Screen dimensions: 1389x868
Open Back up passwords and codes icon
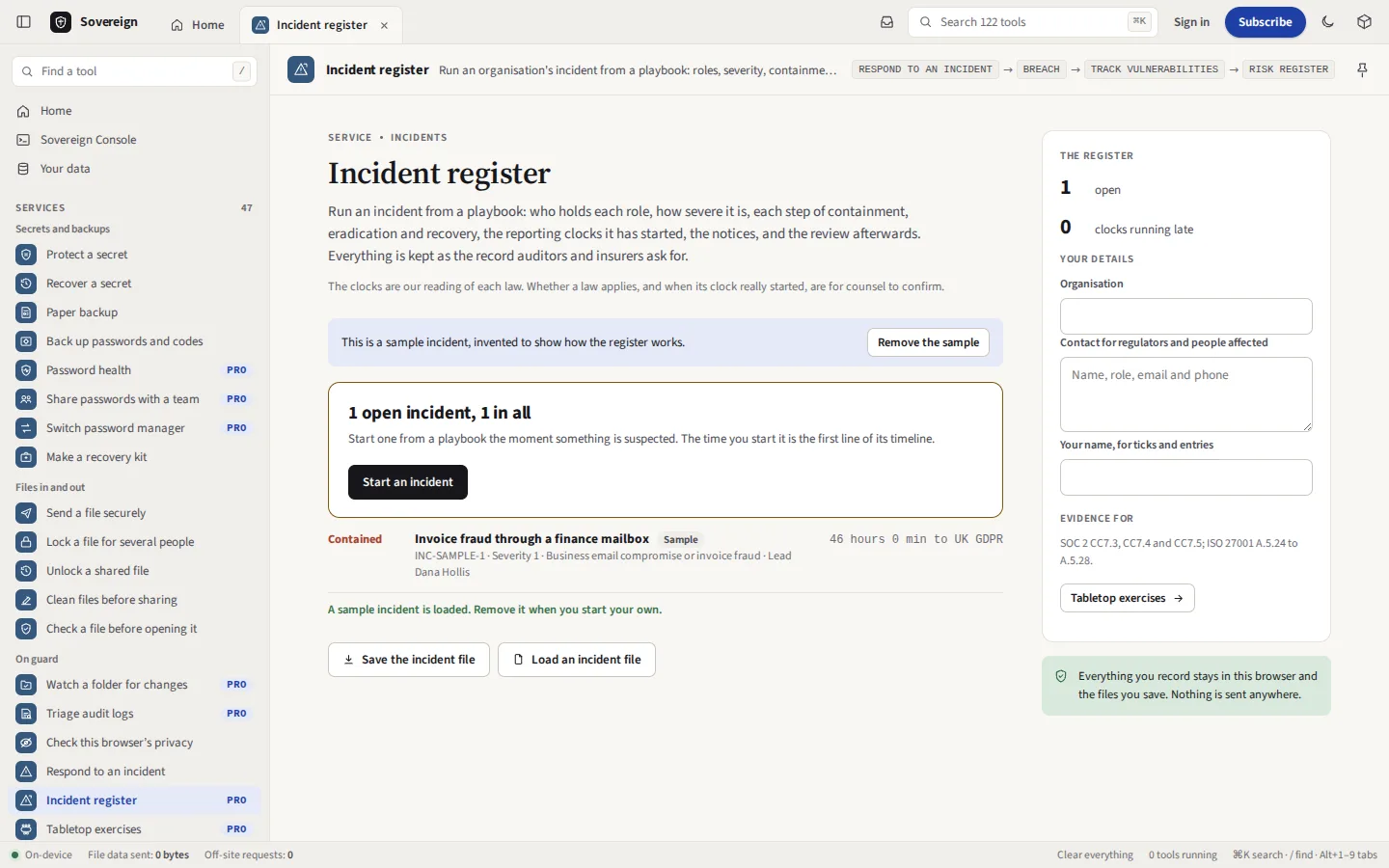26,341
